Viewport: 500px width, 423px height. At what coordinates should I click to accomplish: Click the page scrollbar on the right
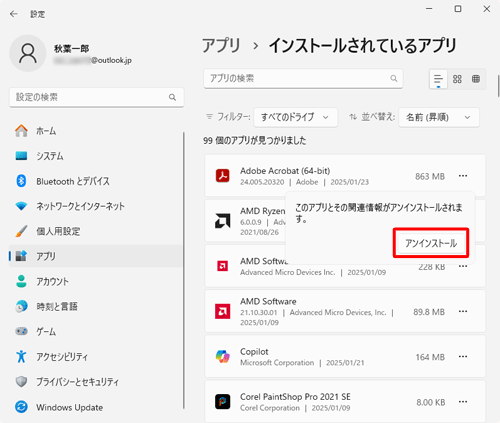point(498,85)
